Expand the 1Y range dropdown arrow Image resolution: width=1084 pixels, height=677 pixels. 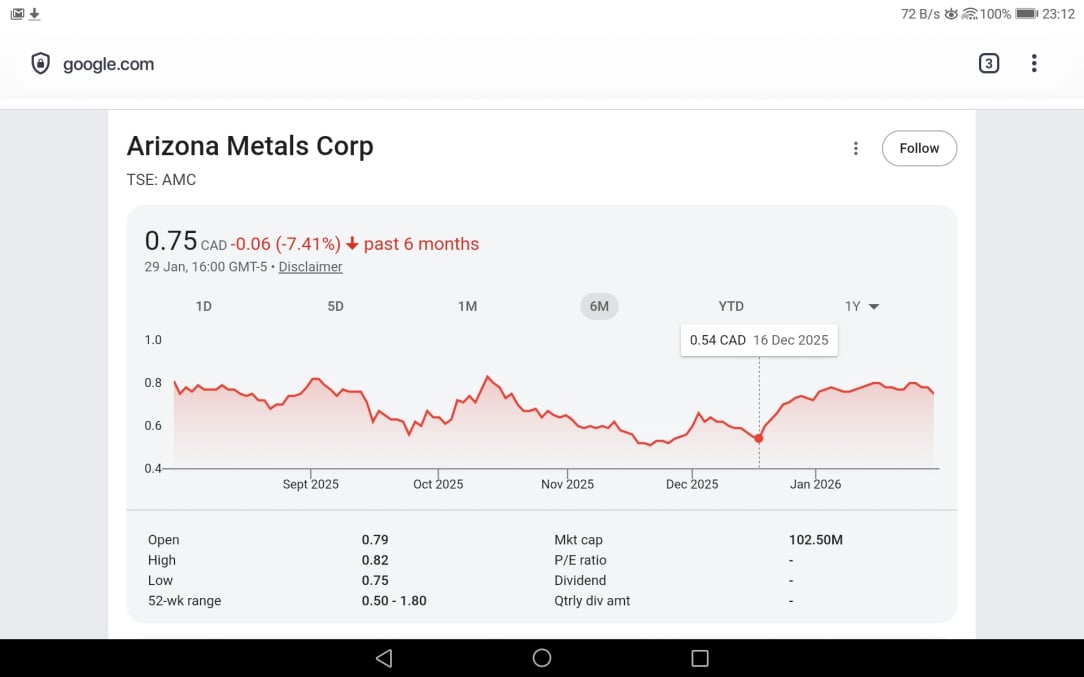(874, 307)
